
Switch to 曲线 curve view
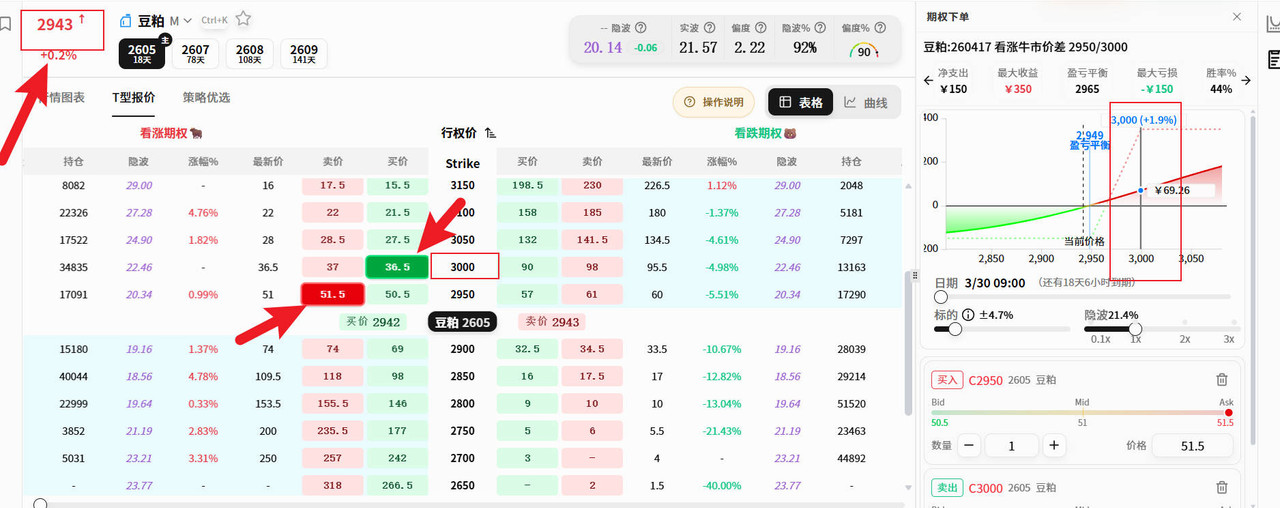click(866, 102)
